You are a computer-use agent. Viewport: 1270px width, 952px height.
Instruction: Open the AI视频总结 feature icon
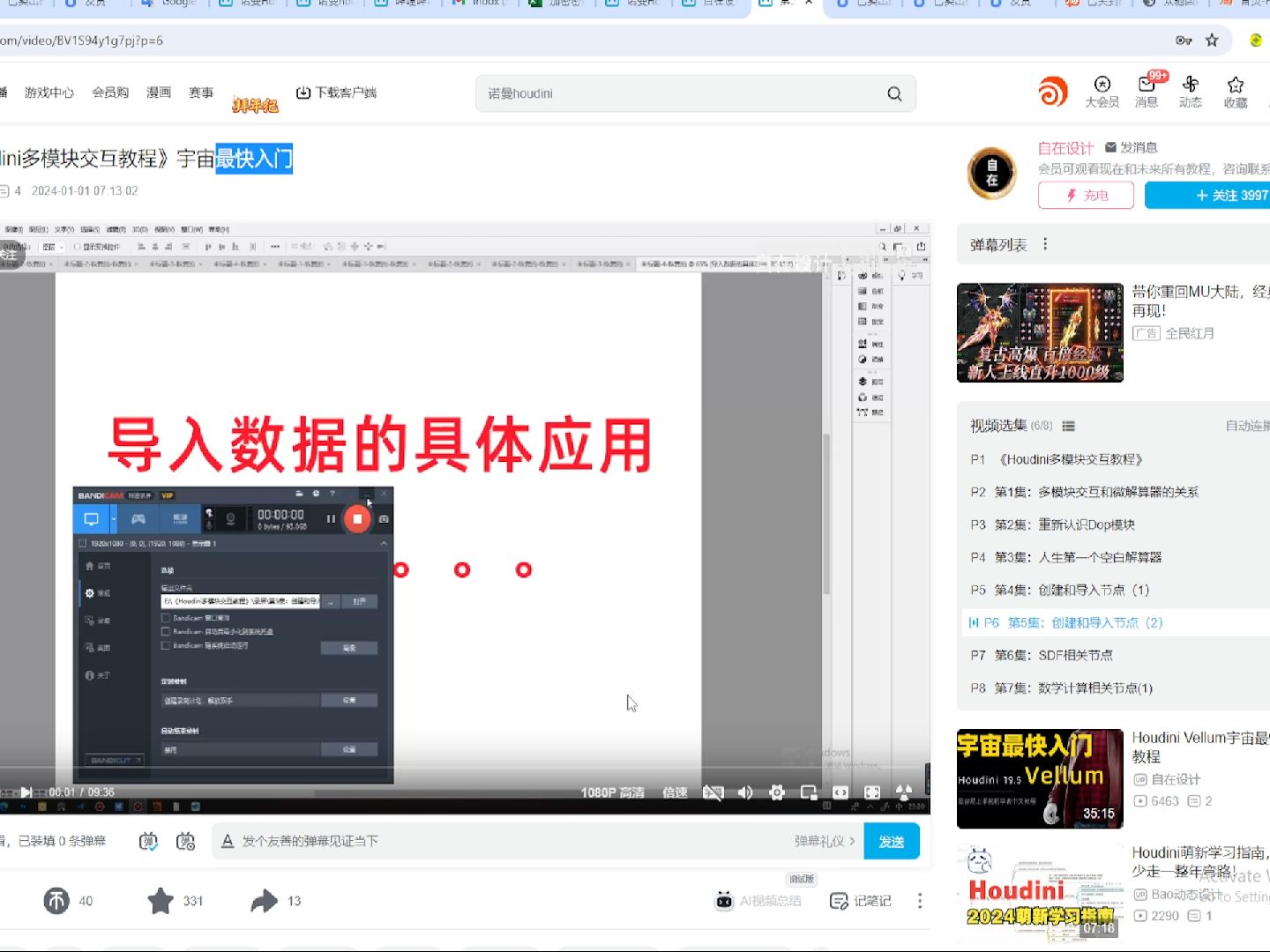tap(723, 900)
